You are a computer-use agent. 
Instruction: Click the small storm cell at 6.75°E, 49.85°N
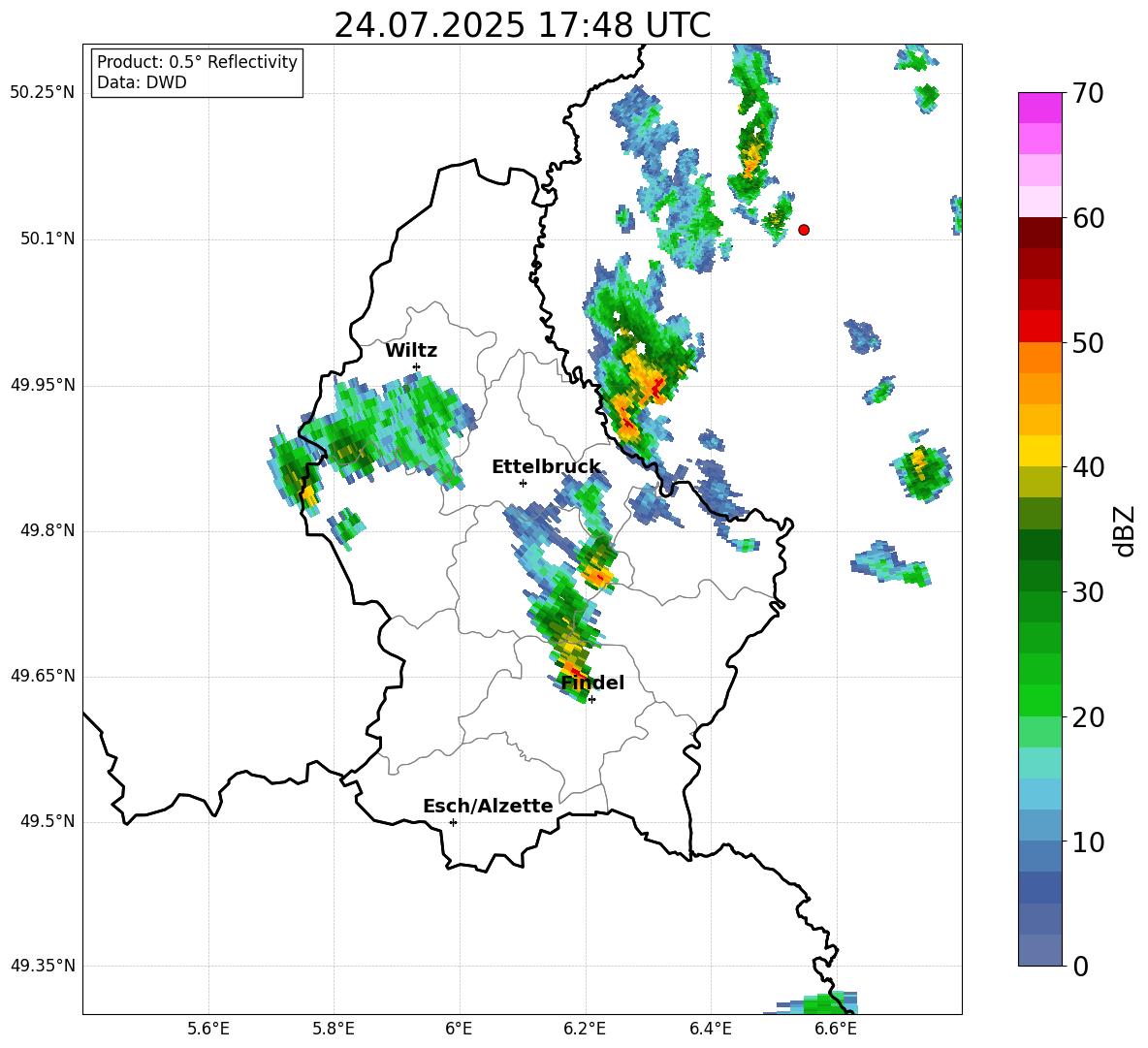[x=921, y=468]
